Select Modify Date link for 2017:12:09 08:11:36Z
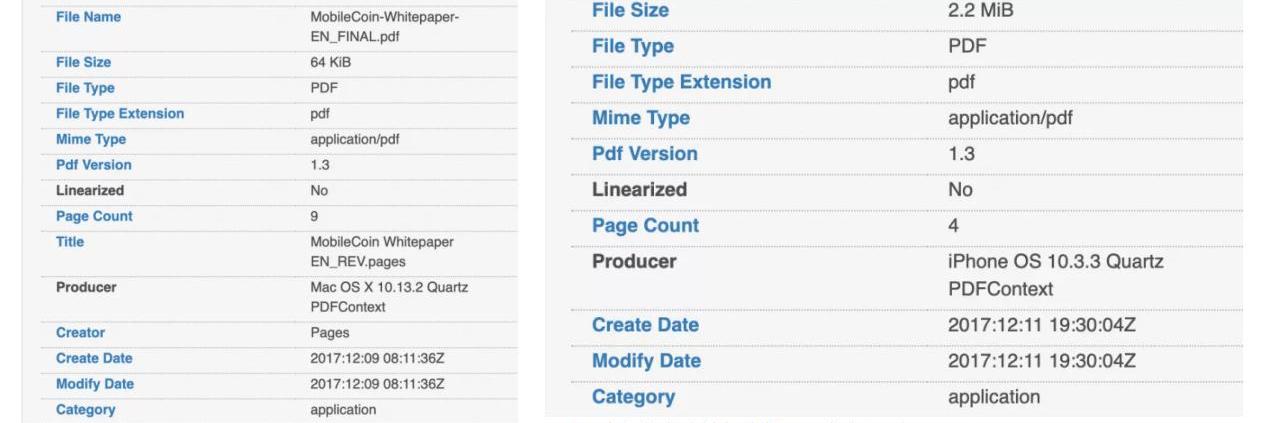This screenshot has height=423, width=1264. click(95, 384)
